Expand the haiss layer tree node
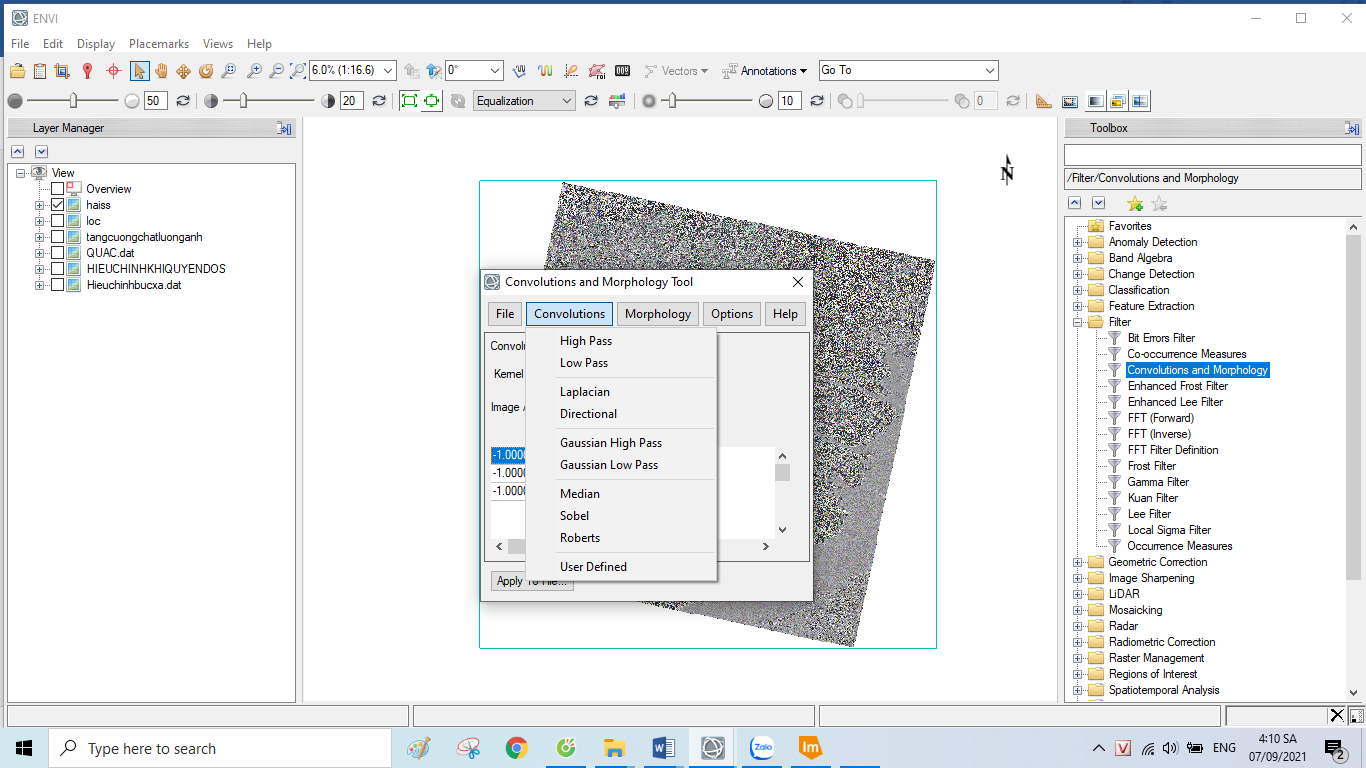The width and height of the screenshot is (1366, 768). [x=39, y=205]
